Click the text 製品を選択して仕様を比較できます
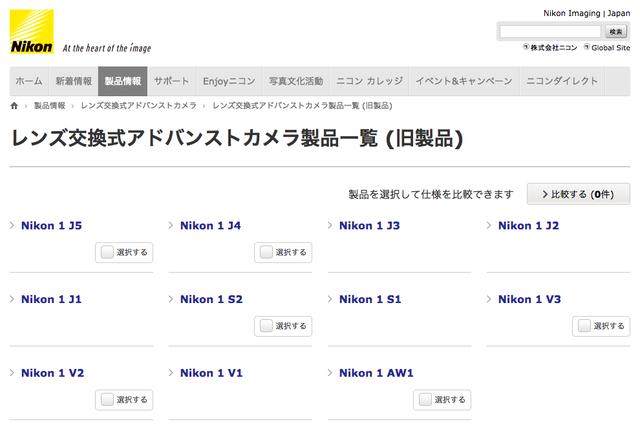640x440 pixels. (431, 194)
